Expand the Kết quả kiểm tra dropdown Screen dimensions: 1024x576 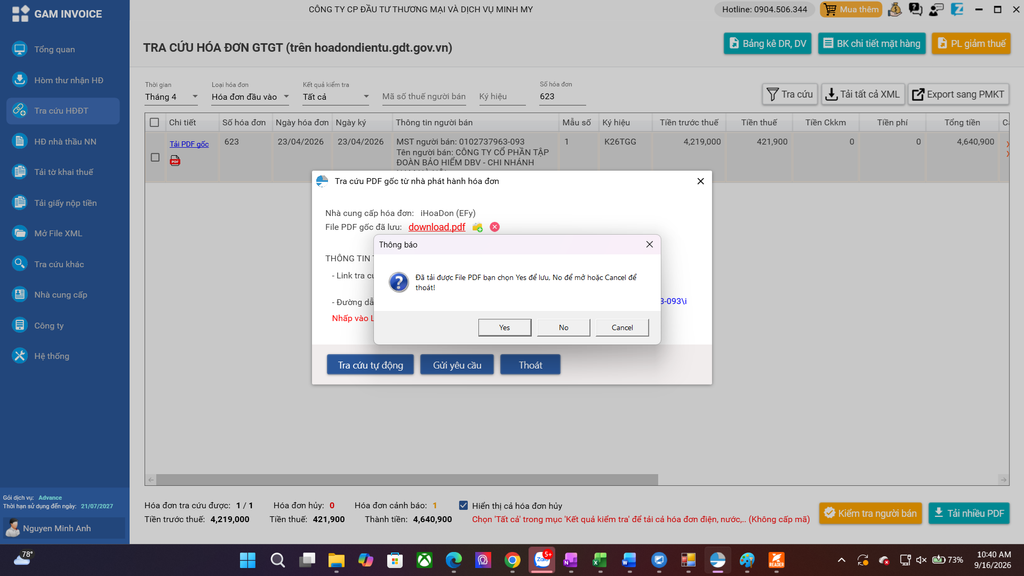point(336,97)
